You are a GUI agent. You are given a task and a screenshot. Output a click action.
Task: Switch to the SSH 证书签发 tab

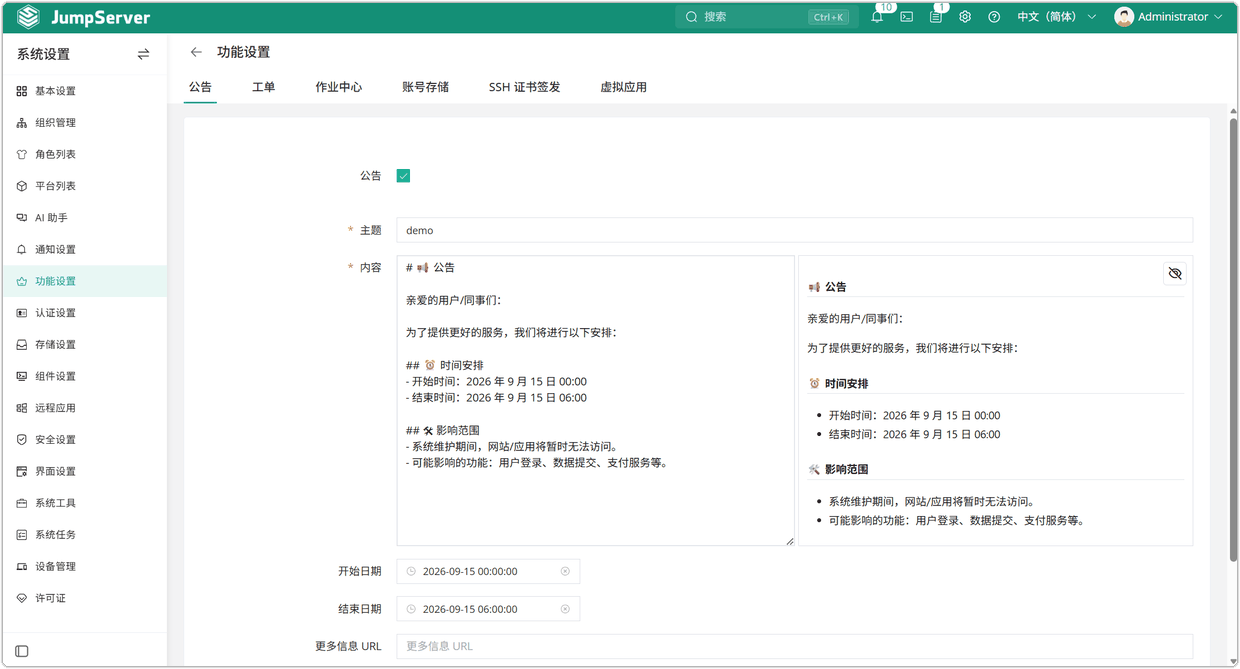[525, 87]
